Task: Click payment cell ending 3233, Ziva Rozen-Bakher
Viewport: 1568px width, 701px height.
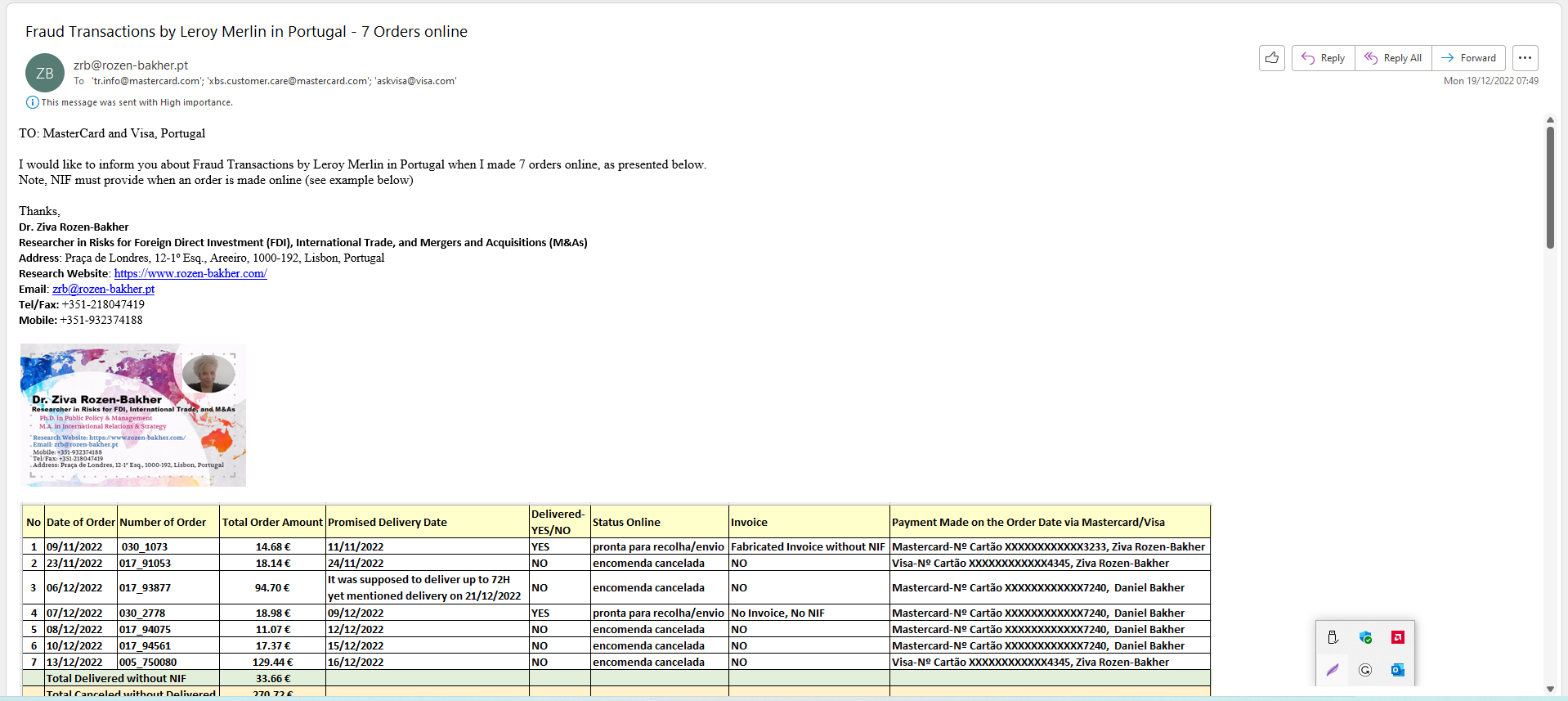Action: 1048,546
